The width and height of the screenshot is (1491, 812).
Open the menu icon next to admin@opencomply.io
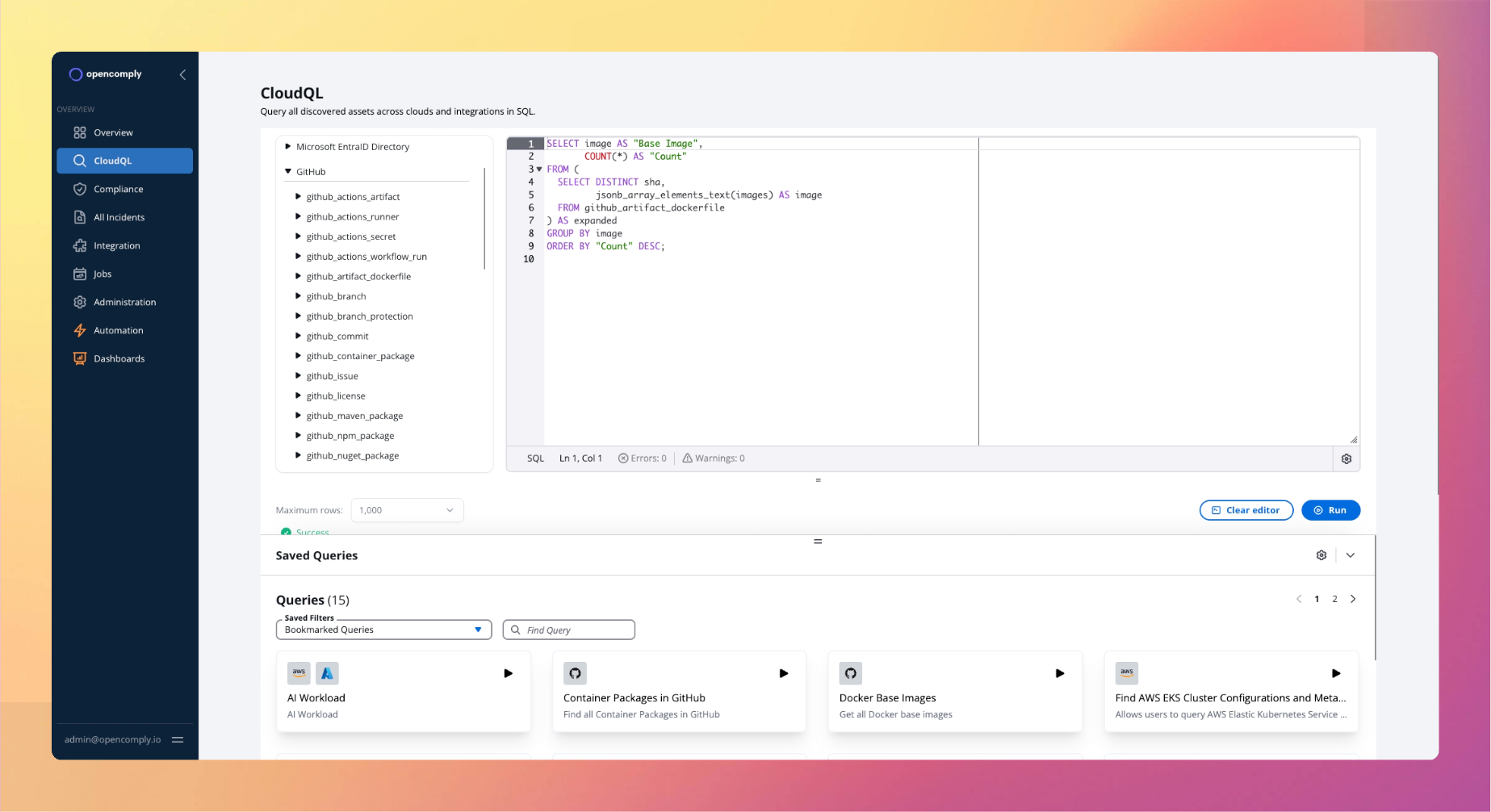(x=178, y=739)
